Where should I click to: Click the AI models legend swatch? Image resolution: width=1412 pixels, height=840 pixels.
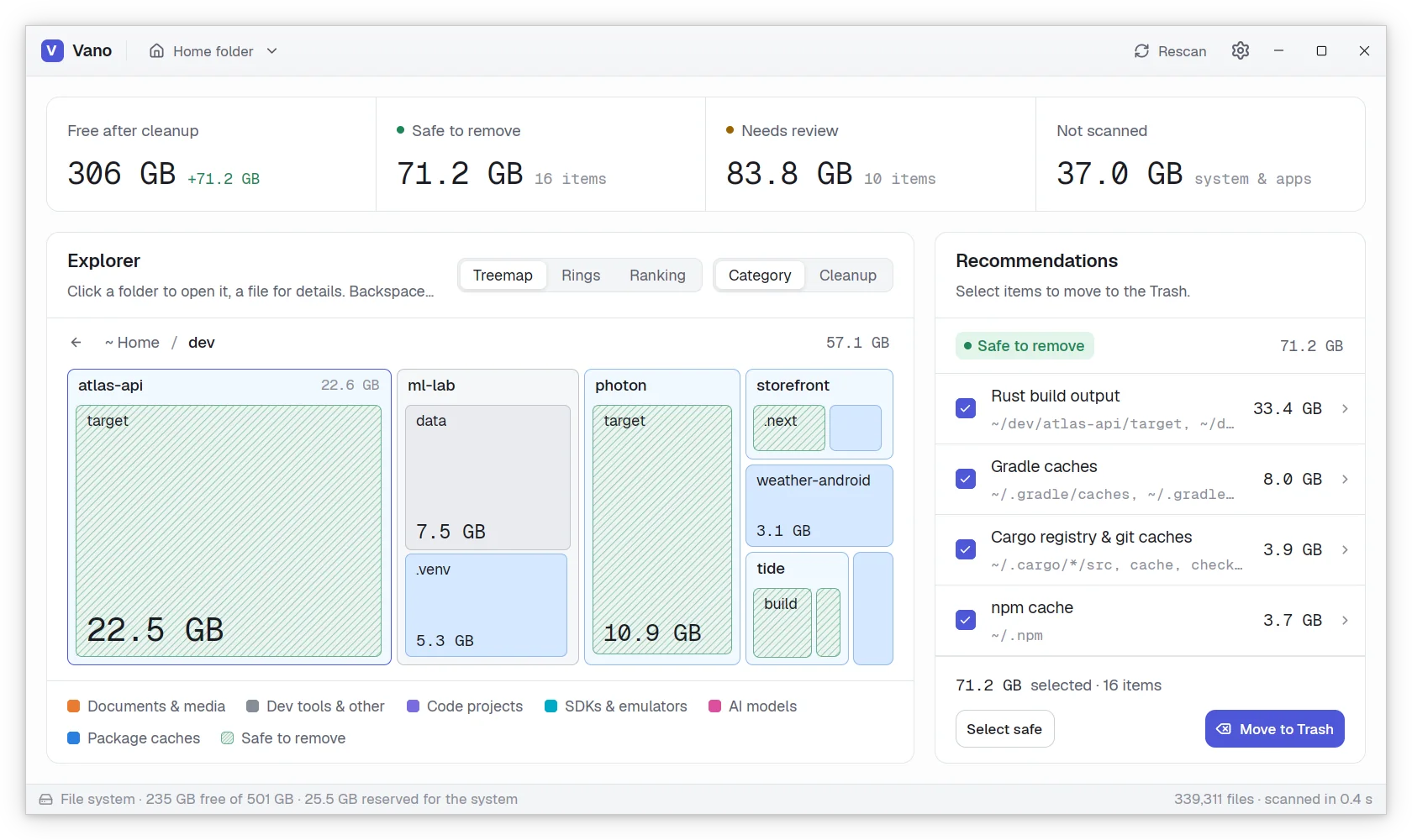(x=715, y=706)
